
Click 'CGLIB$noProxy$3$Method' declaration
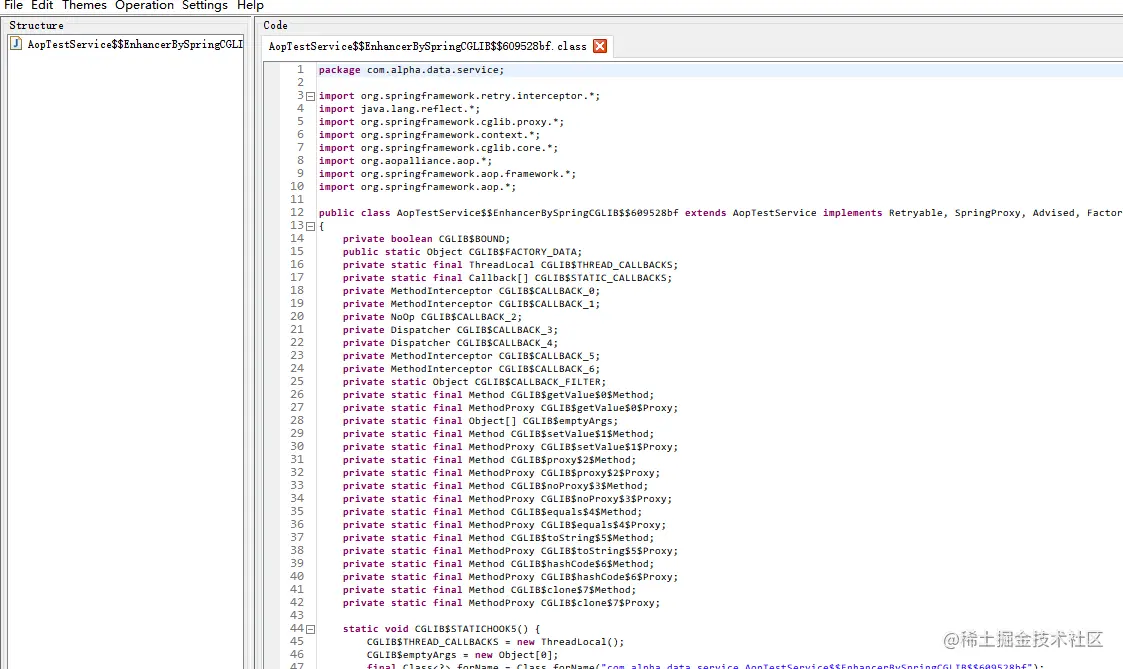pyautogui.click(x=495, y=486)
